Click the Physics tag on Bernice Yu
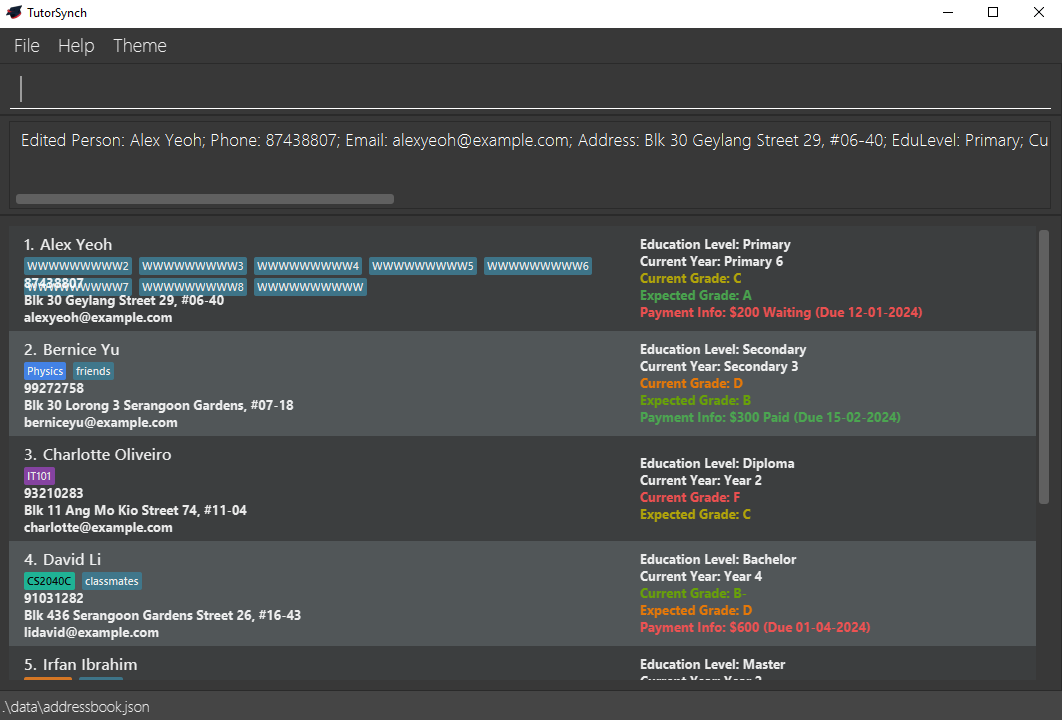The image size is (1062, 720). [x=45, y=371]
